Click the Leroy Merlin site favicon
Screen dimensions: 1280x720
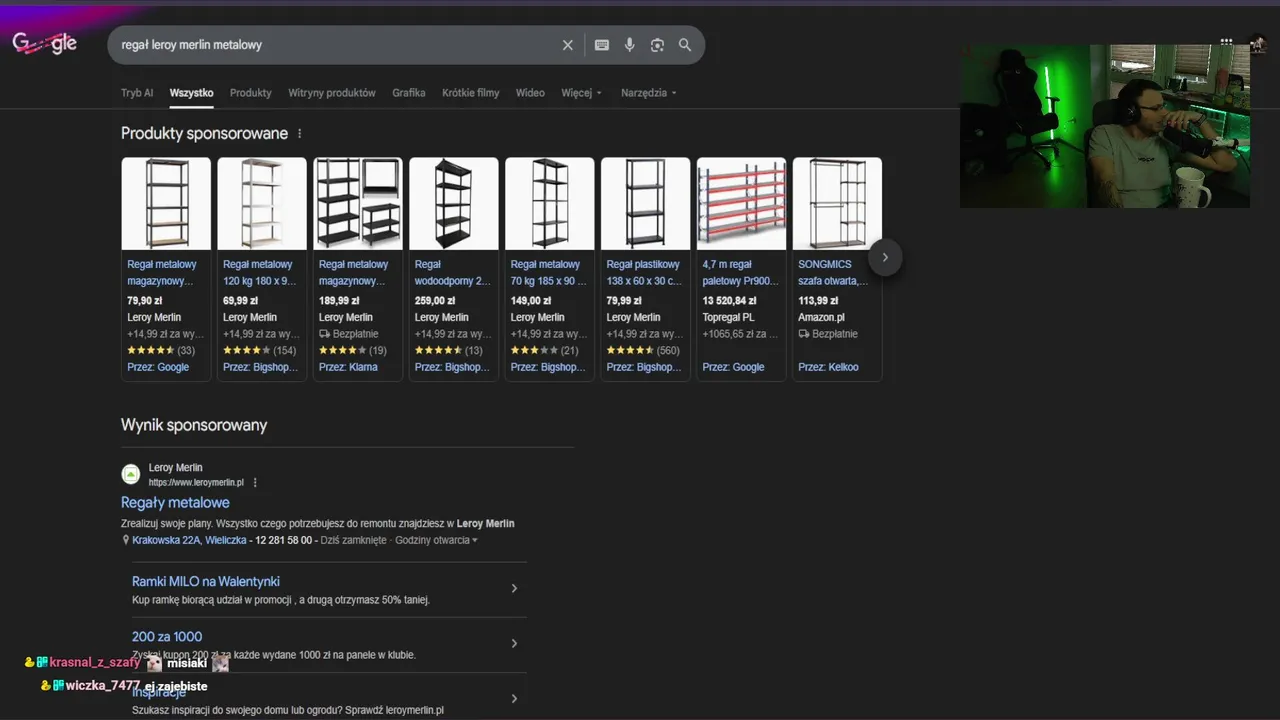tap(131, 474)
